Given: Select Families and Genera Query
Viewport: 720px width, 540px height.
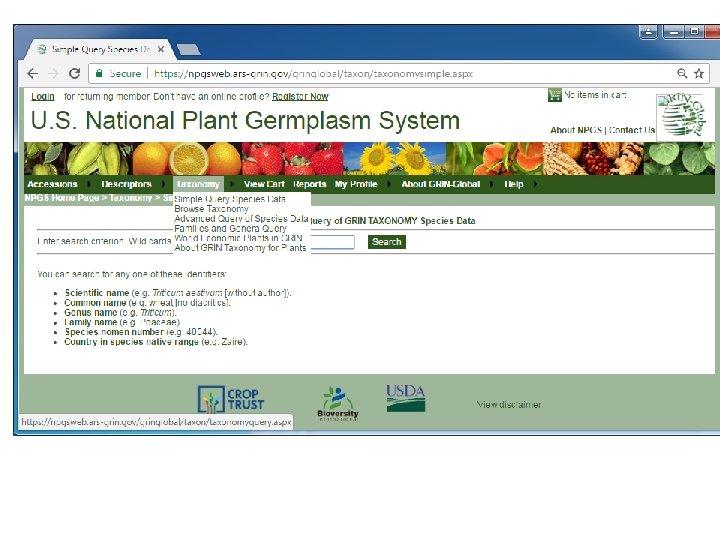Looking at the screenshot, I should tap(231, 228).
